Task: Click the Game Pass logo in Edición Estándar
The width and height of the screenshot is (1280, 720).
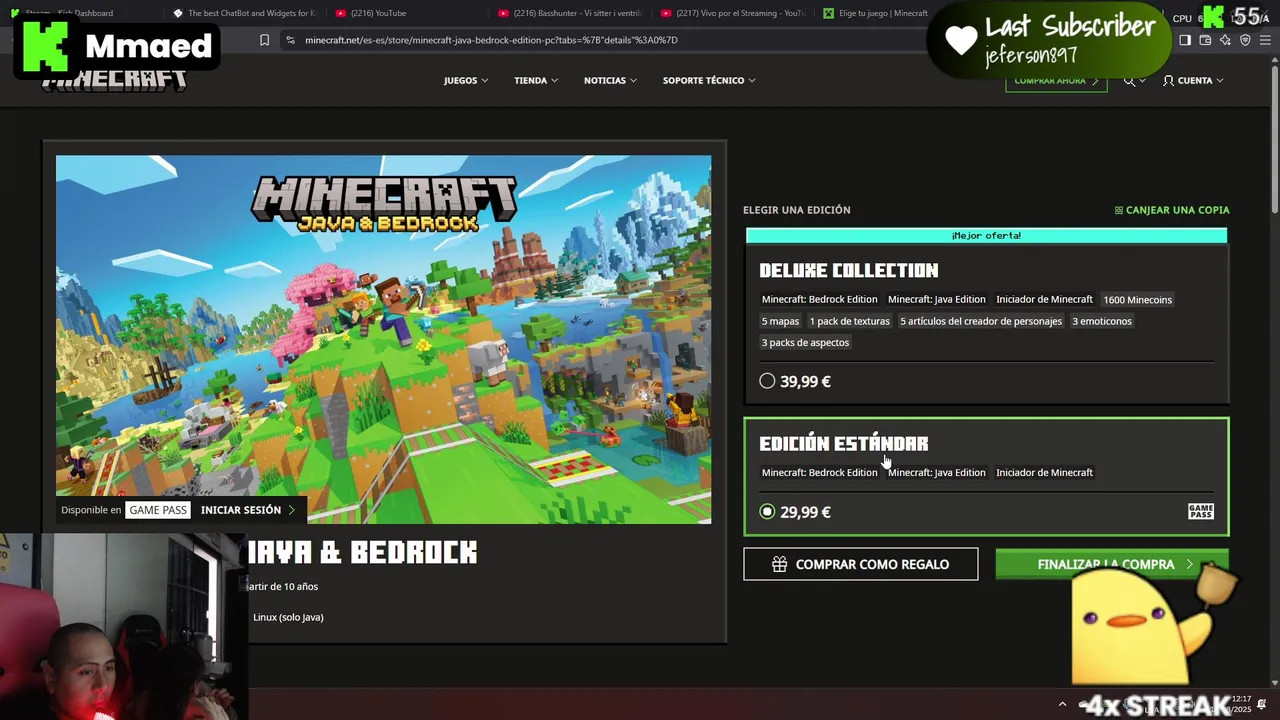Action: [1200, 511]
